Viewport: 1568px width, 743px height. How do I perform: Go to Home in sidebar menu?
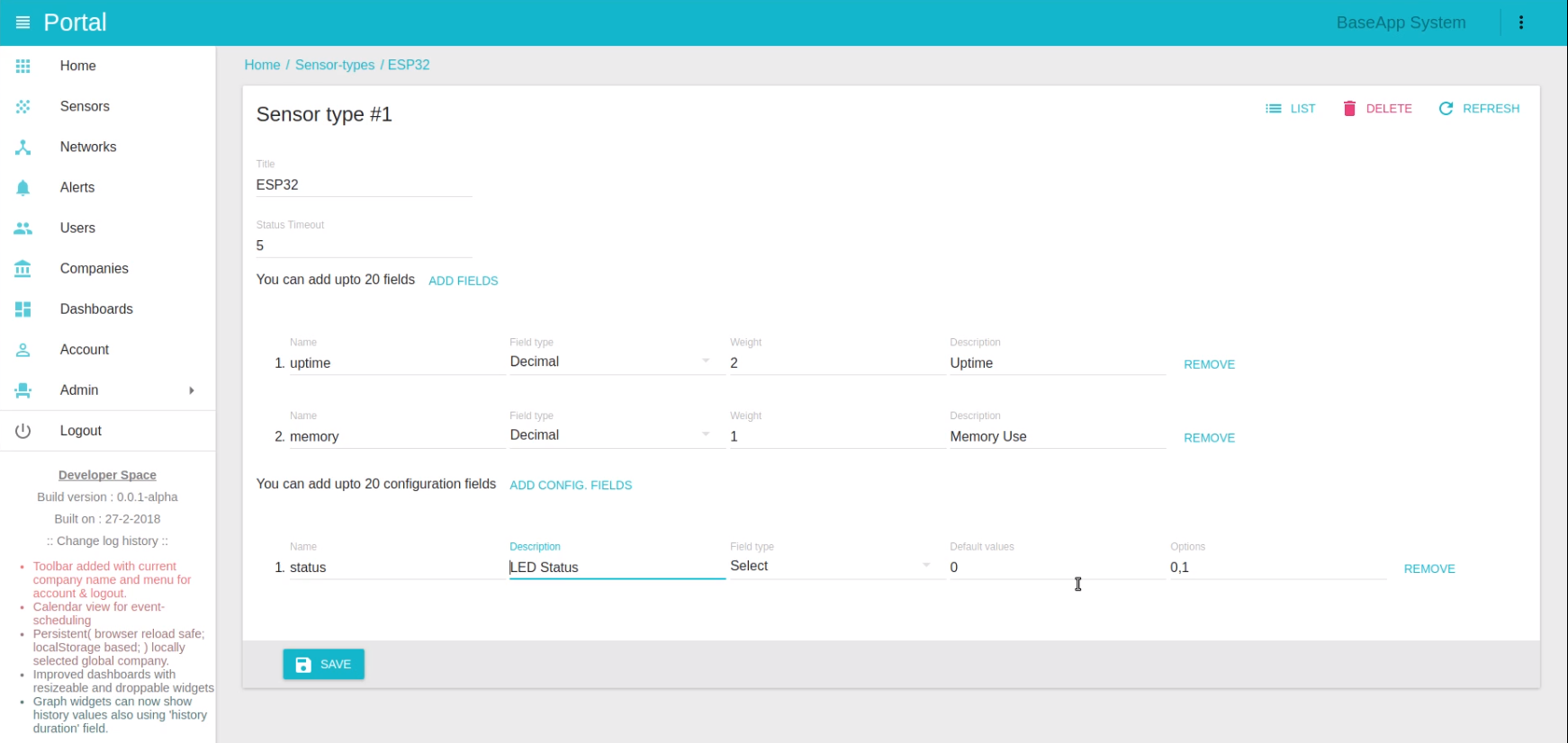pyautogui.click(x=77, y=66)
